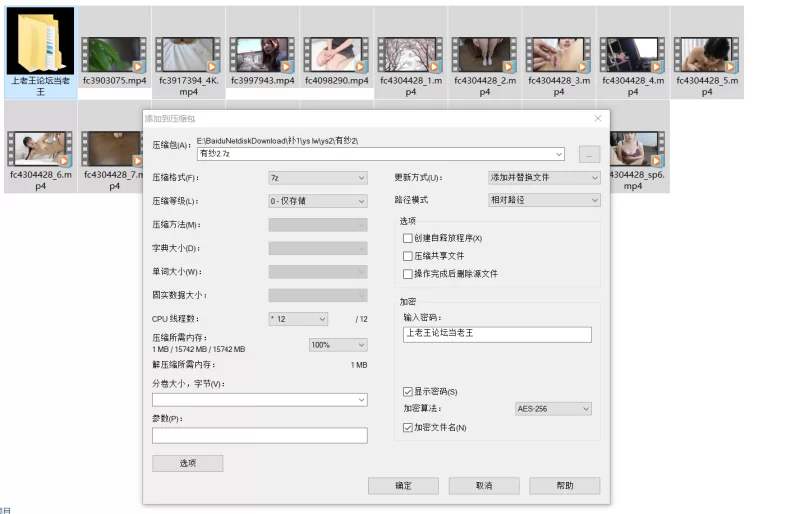Select the fc4304428_6.mp4 file icon
800x514 pixels.
click(40, 148)
